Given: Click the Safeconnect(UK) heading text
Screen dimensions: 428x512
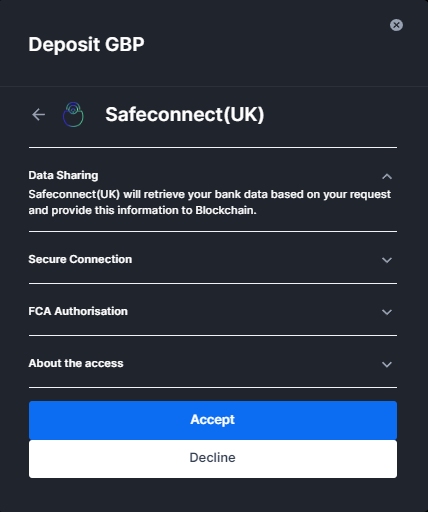Looking at the screenshot, I should (x=185, y=115).
